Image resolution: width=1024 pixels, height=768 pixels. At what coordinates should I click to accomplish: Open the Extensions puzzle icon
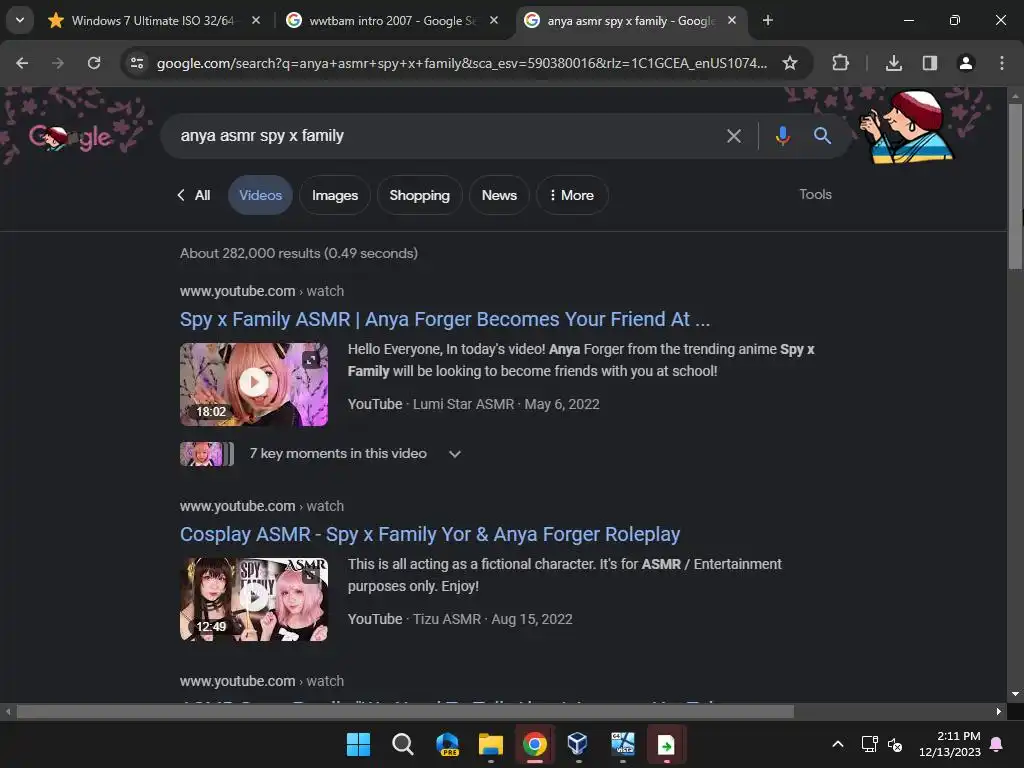pyautogui.click(x=840, y=63)
